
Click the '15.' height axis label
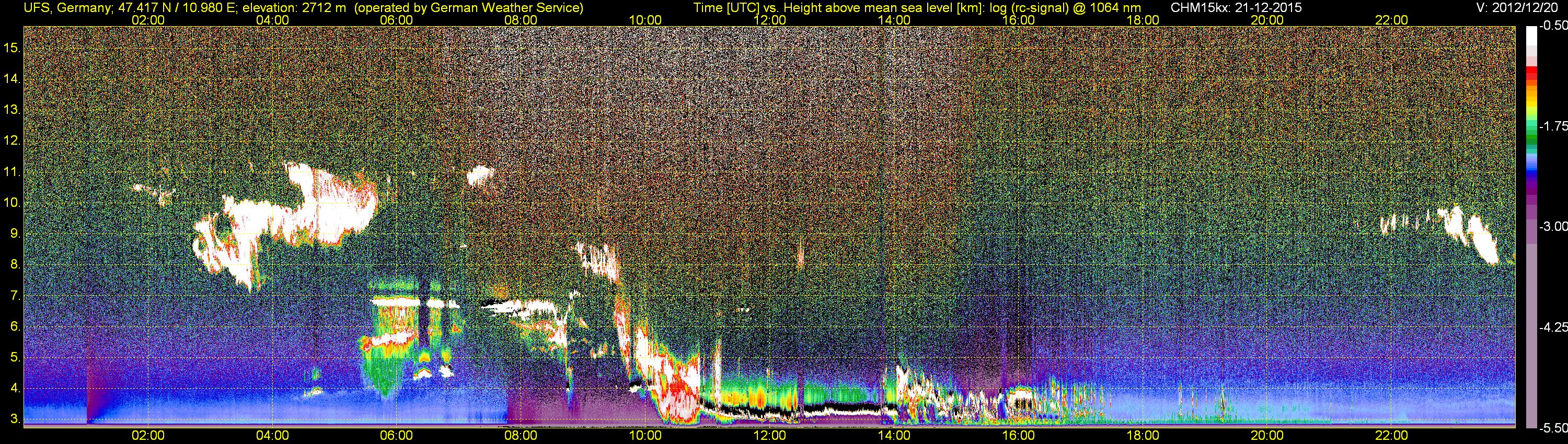pyautogui.click(x=13, y=48)
